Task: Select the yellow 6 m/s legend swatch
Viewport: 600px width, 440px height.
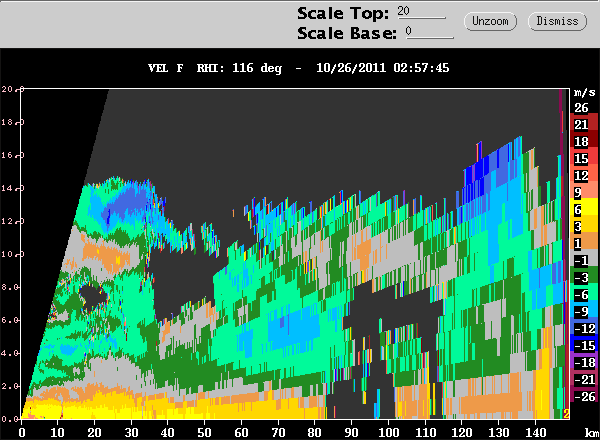Action: click(584, 209)
